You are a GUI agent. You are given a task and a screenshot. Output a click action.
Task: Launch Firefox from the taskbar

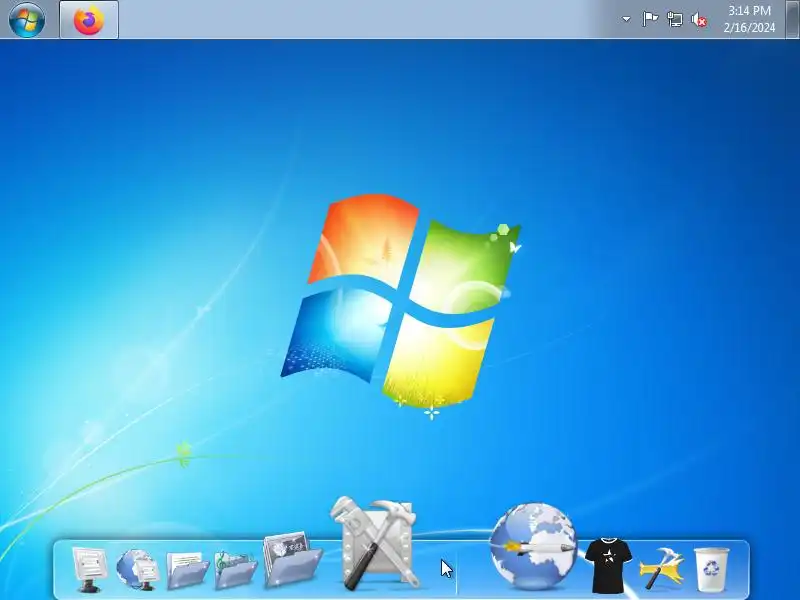(89, 19)
